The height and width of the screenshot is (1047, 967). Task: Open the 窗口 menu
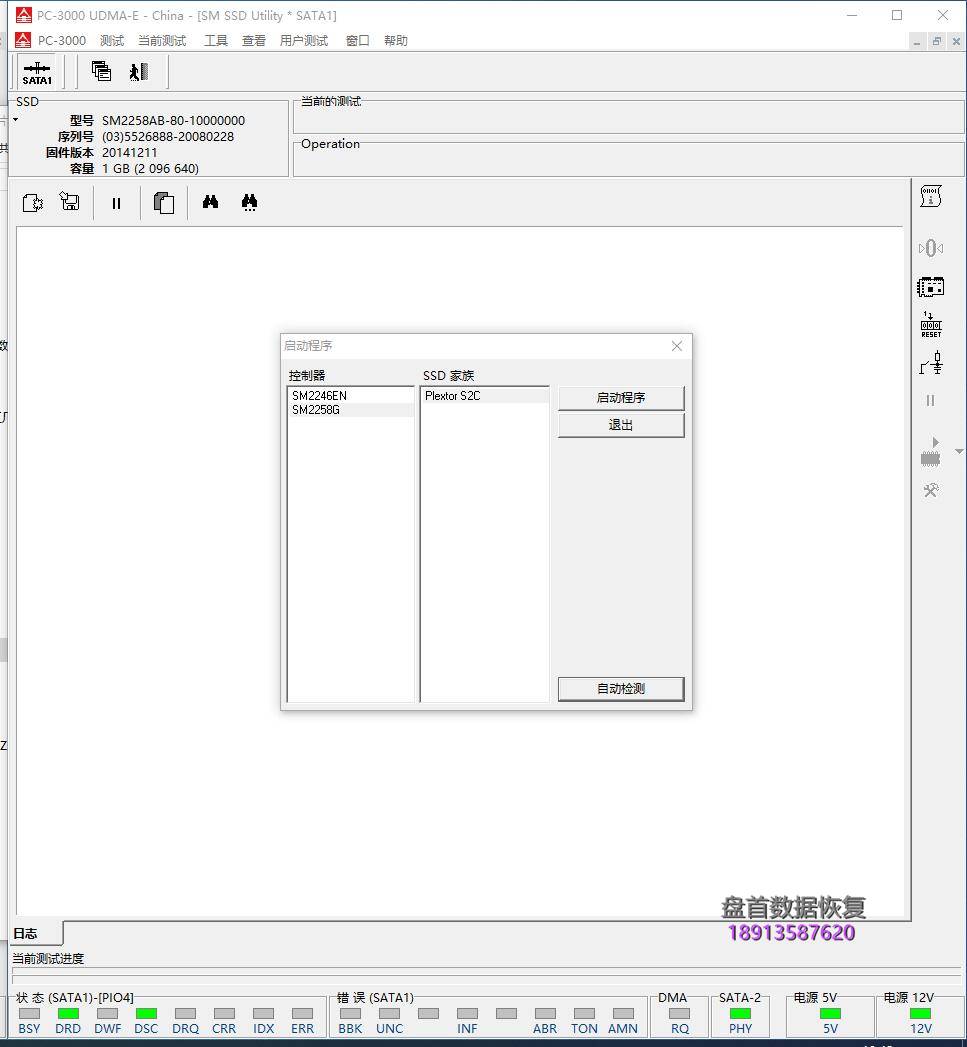(x=358, y=41)
